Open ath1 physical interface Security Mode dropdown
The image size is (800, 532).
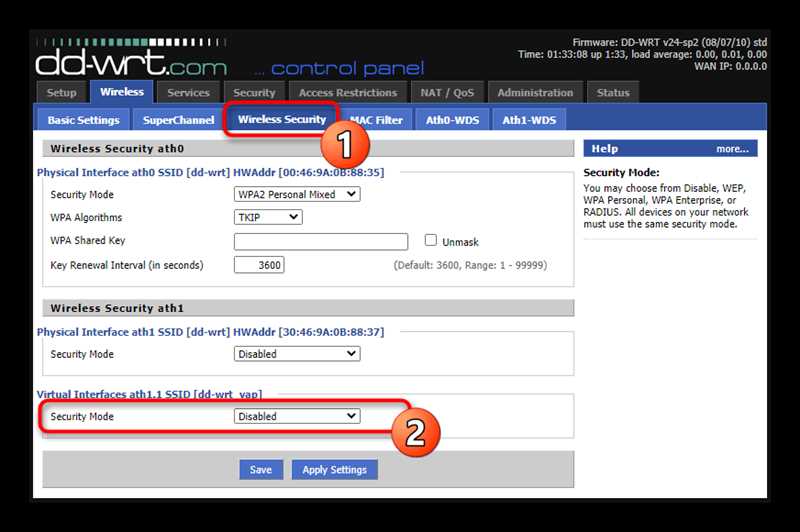(x=297, y=354)
